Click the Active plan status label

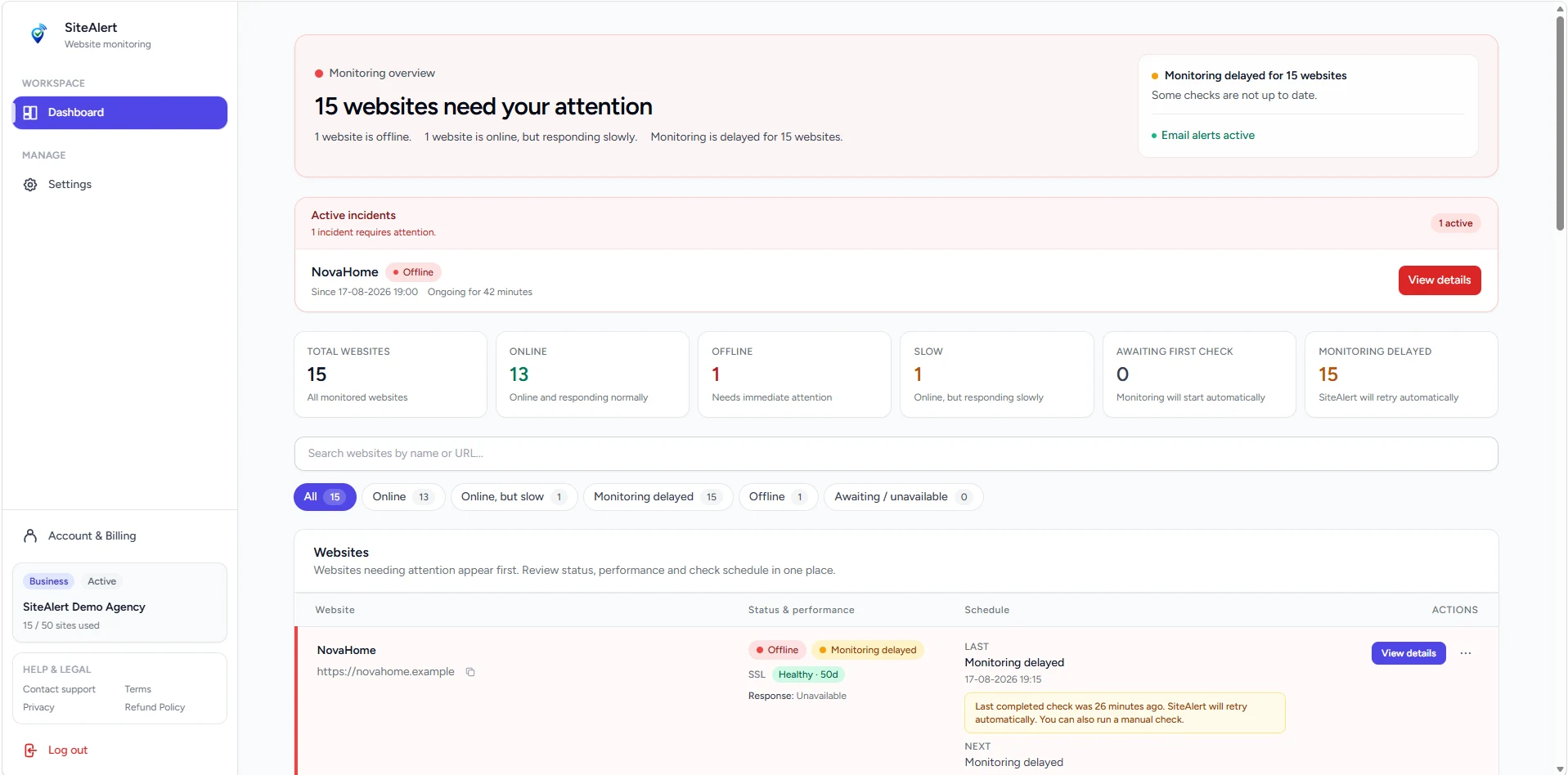[x=101, y=581]
